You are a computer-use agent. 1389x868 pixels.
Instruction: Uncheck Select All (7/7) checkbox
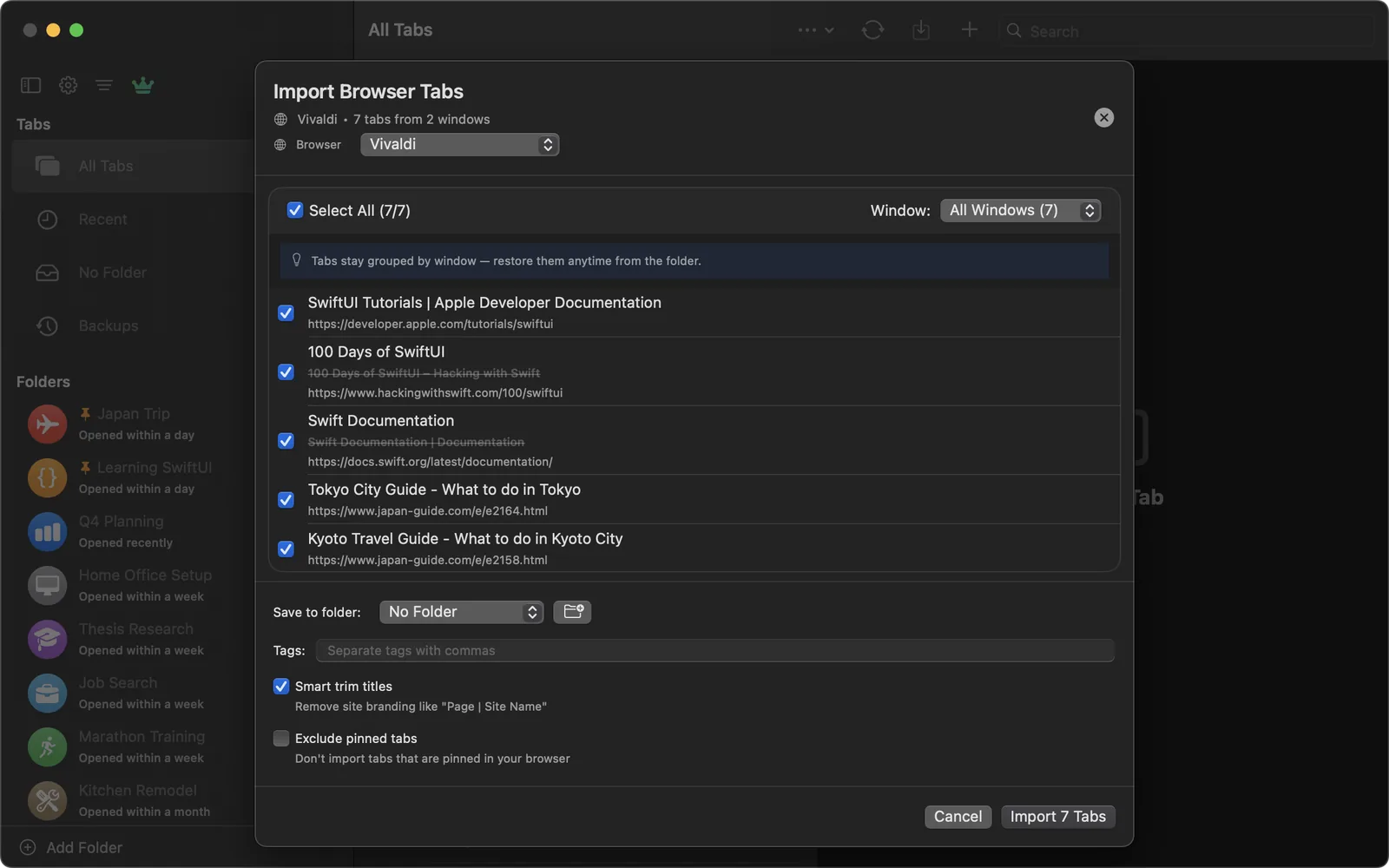[x=295, y=210]
